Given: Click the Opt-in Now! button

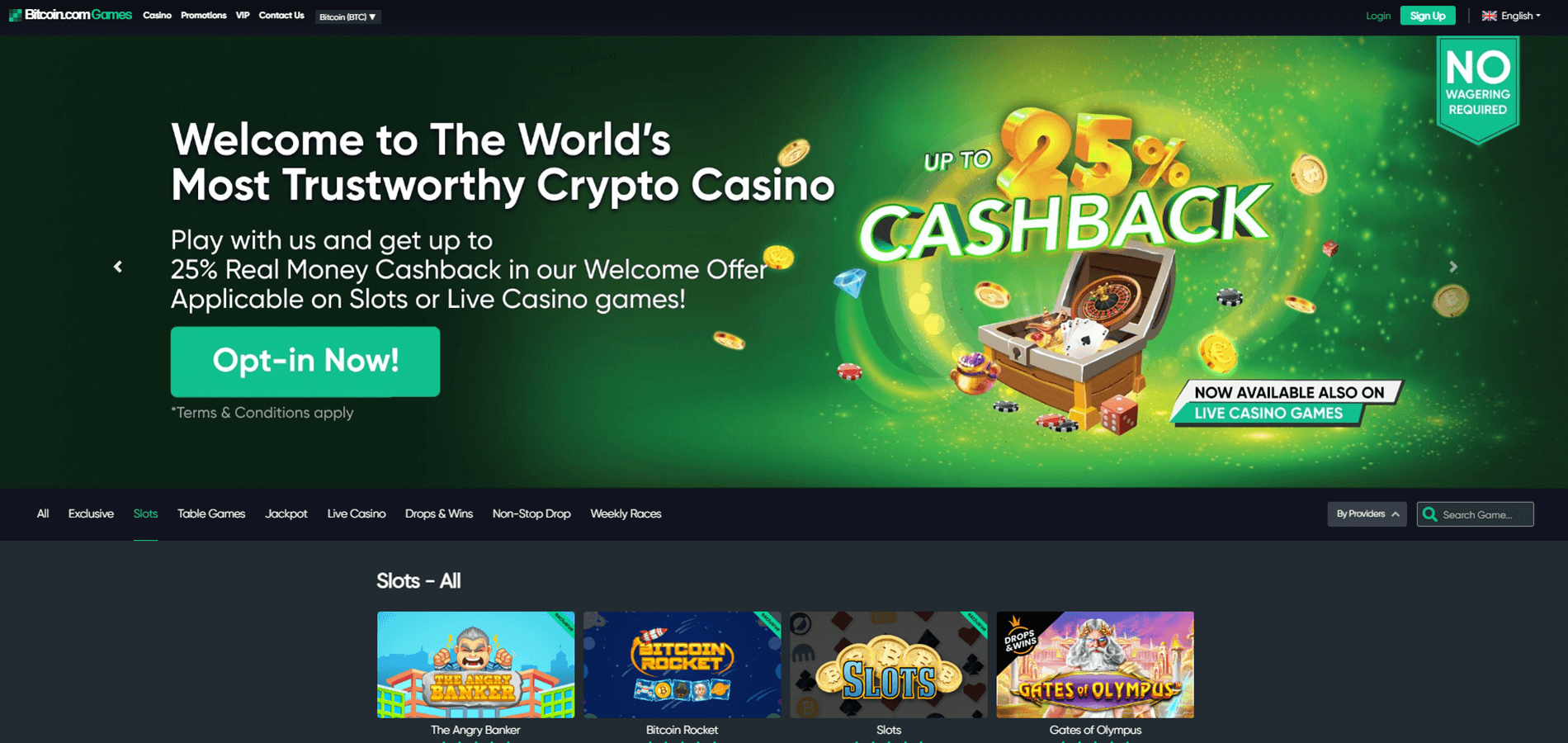Looking at the screenshot, I should pyautogui.click(x=305, y=362).
